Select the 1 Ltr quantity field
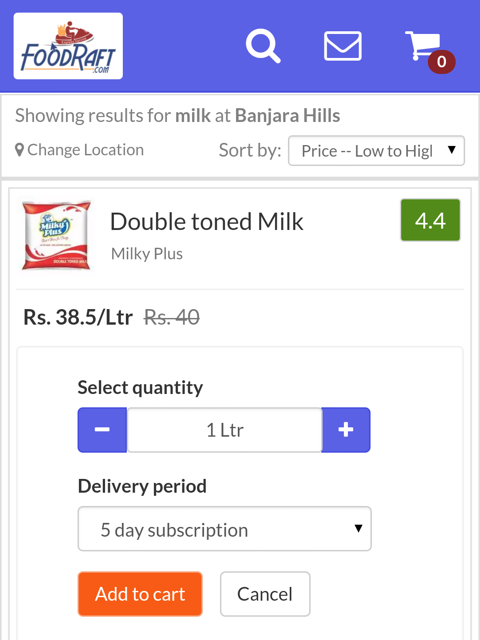Viewport: 480px width, 640px height. pyautogui.click(x=224, y=430)
